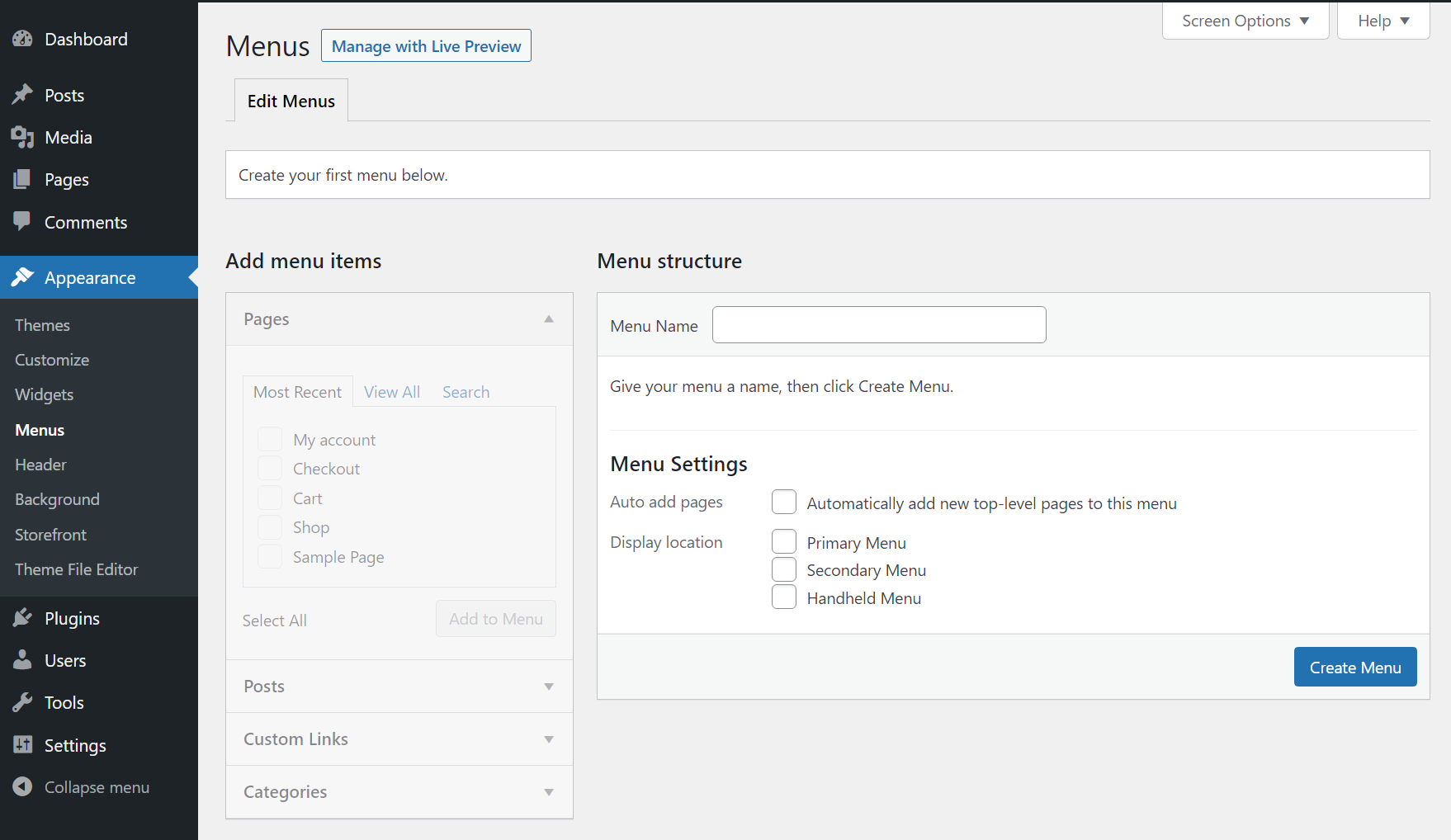1451x840 pixels.
Task: Open the Screen Options dropdown
Action: click(x=1244, y=20)
